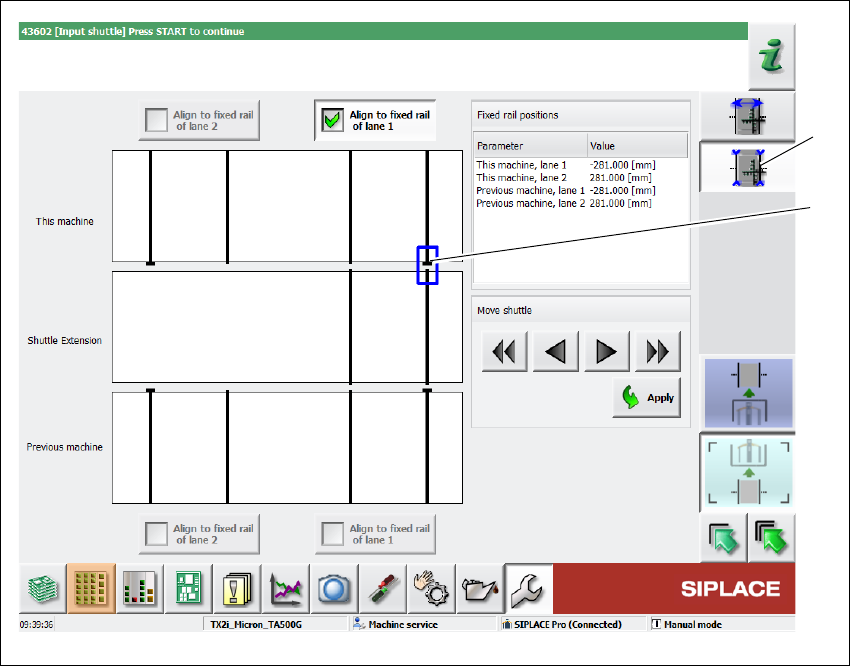
Task: Open the green info icon button
Action: click(771, 56)
